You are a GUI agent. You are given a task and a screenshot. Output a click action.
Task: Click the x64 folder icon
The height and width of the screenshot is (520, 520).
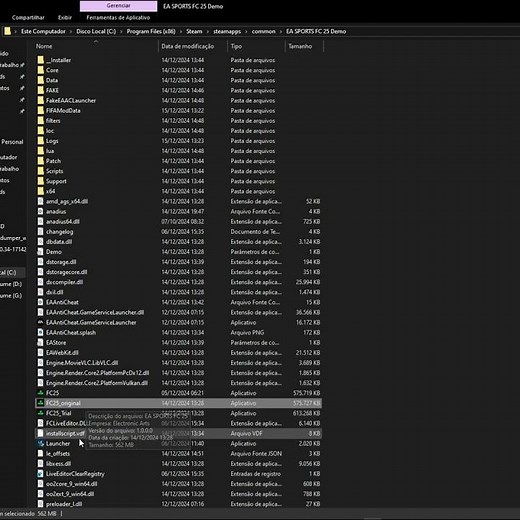(x=40, y=191)
